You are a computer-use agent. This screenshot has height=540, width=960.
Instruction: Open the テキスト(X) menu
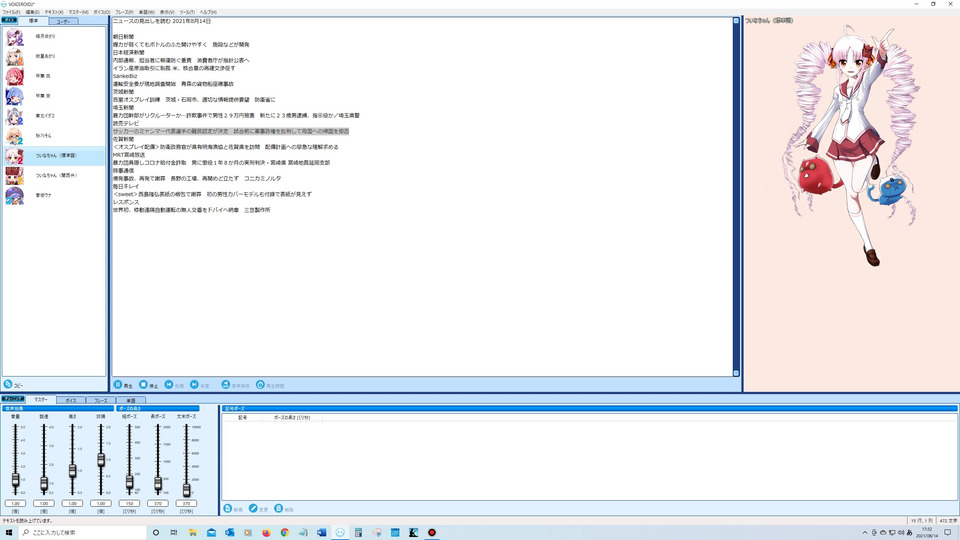(54, 12)
